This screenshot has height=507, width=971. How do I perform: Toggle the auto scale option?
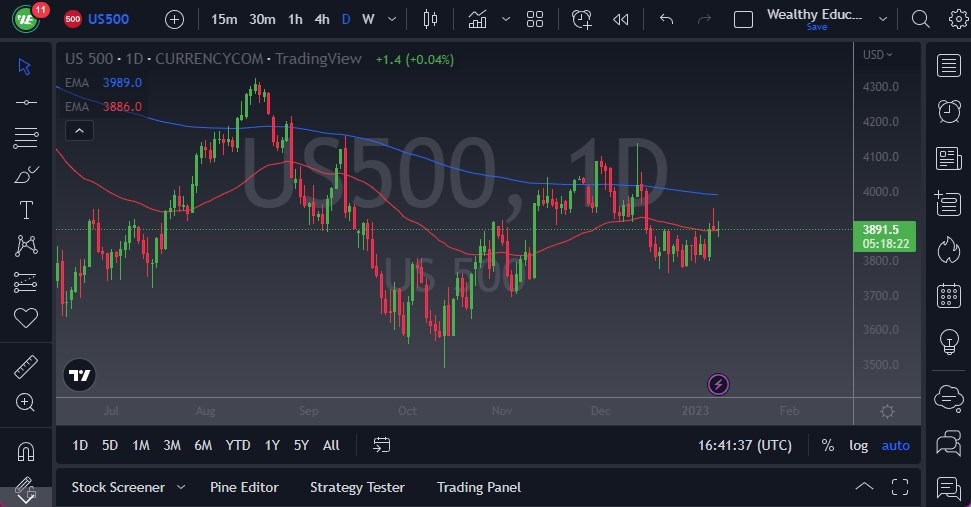pyautogui.click(x=895, y=445)
